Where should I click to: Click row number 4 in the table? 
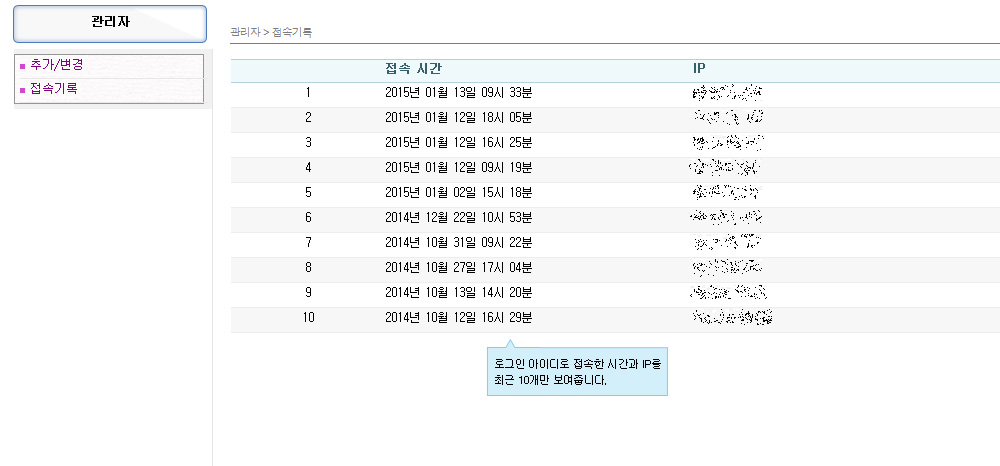pyautogui.click(x=309, y=168)
